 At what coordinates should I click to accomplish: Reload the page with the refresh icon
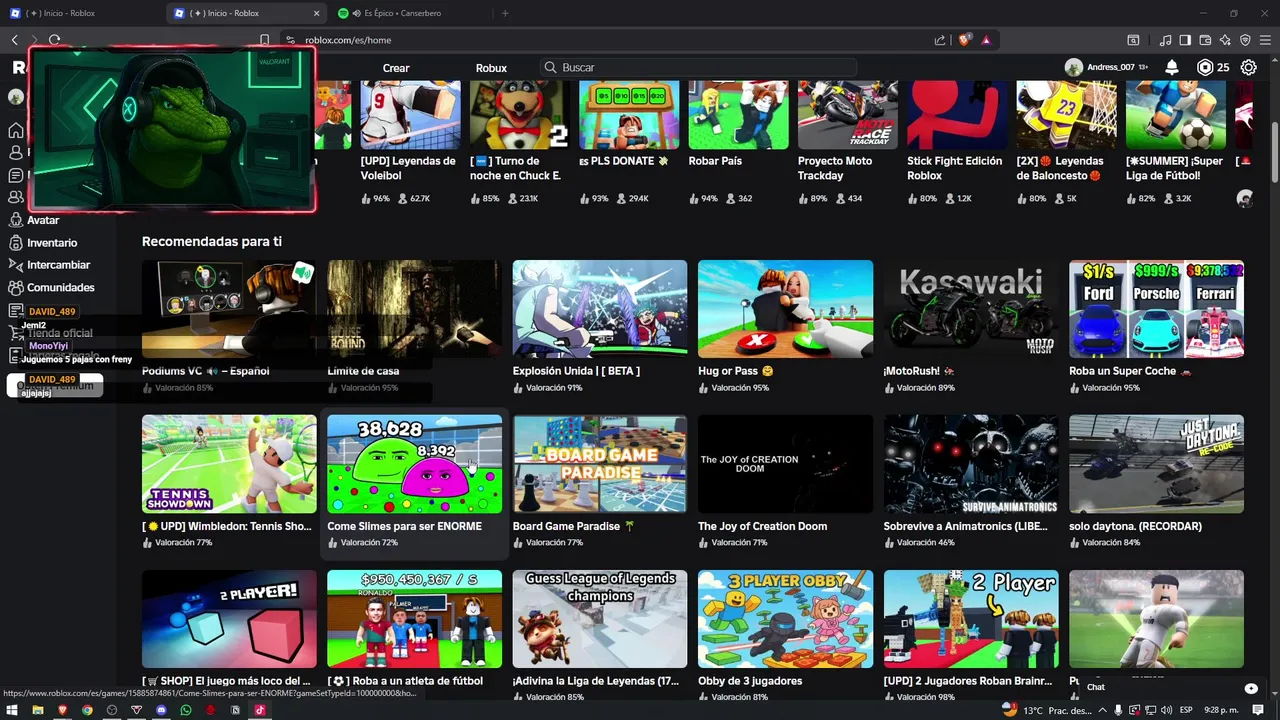tap(54, 40)
